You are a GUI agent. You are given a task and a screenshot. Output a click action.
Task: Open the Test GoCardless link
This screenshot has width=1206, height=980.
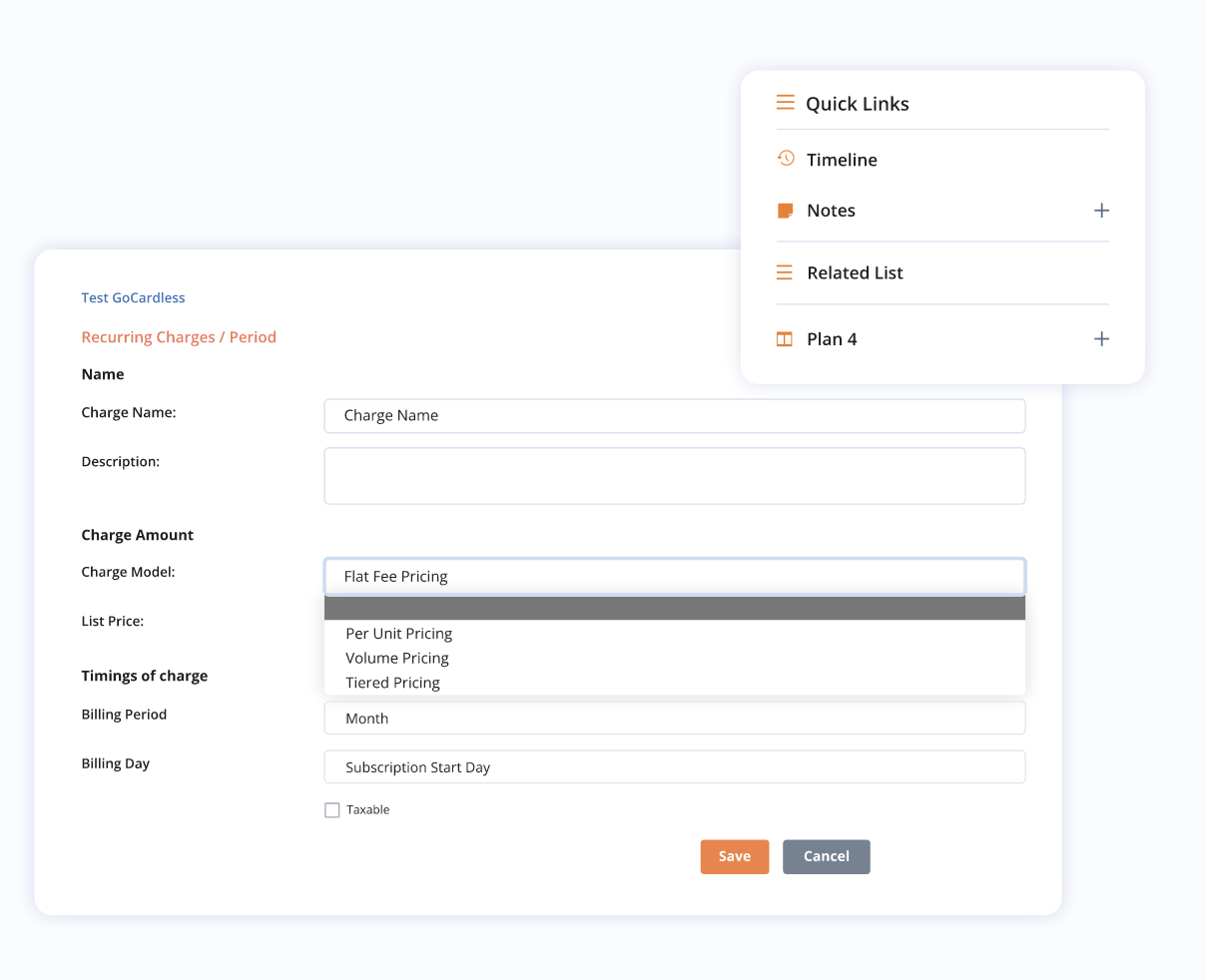(x=133, y=297)
